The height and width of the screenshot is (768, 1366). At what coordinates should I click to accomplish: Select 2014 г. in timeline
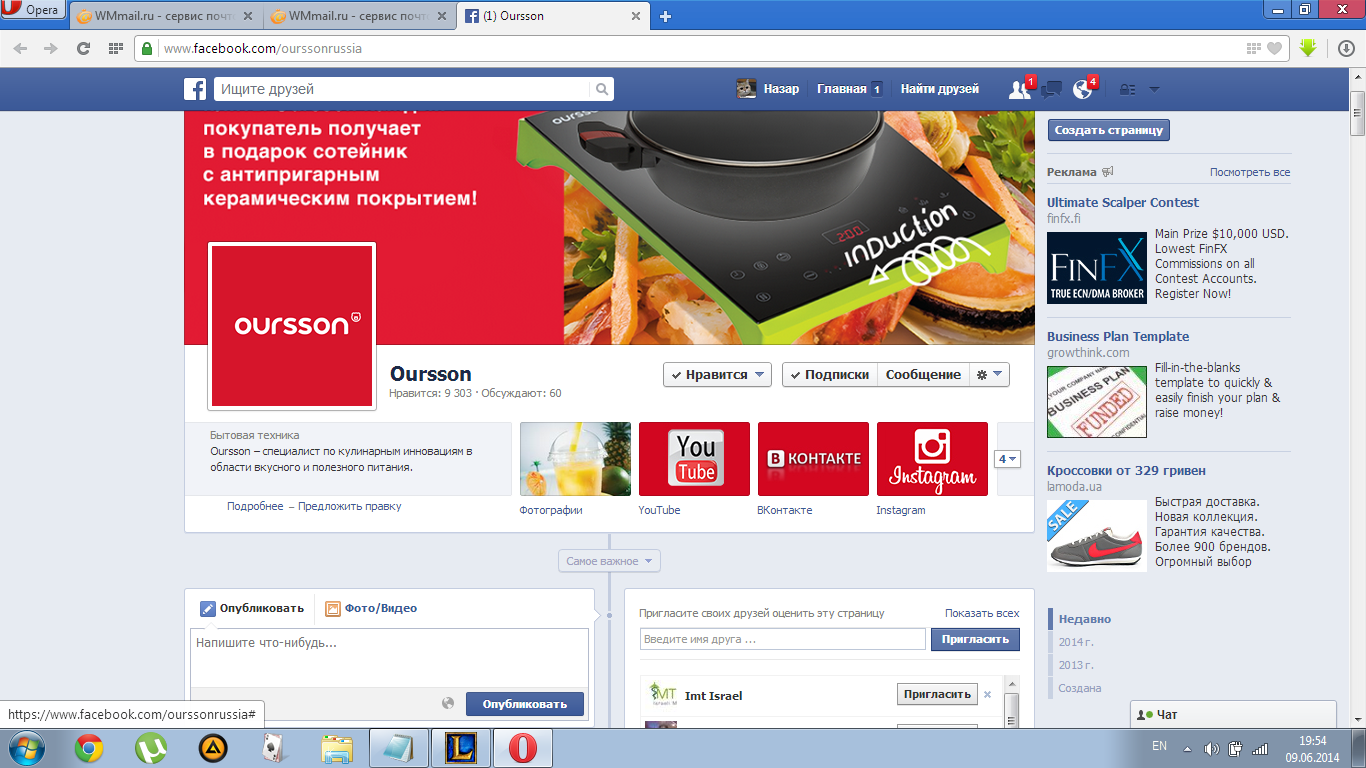click(1077, 642)
